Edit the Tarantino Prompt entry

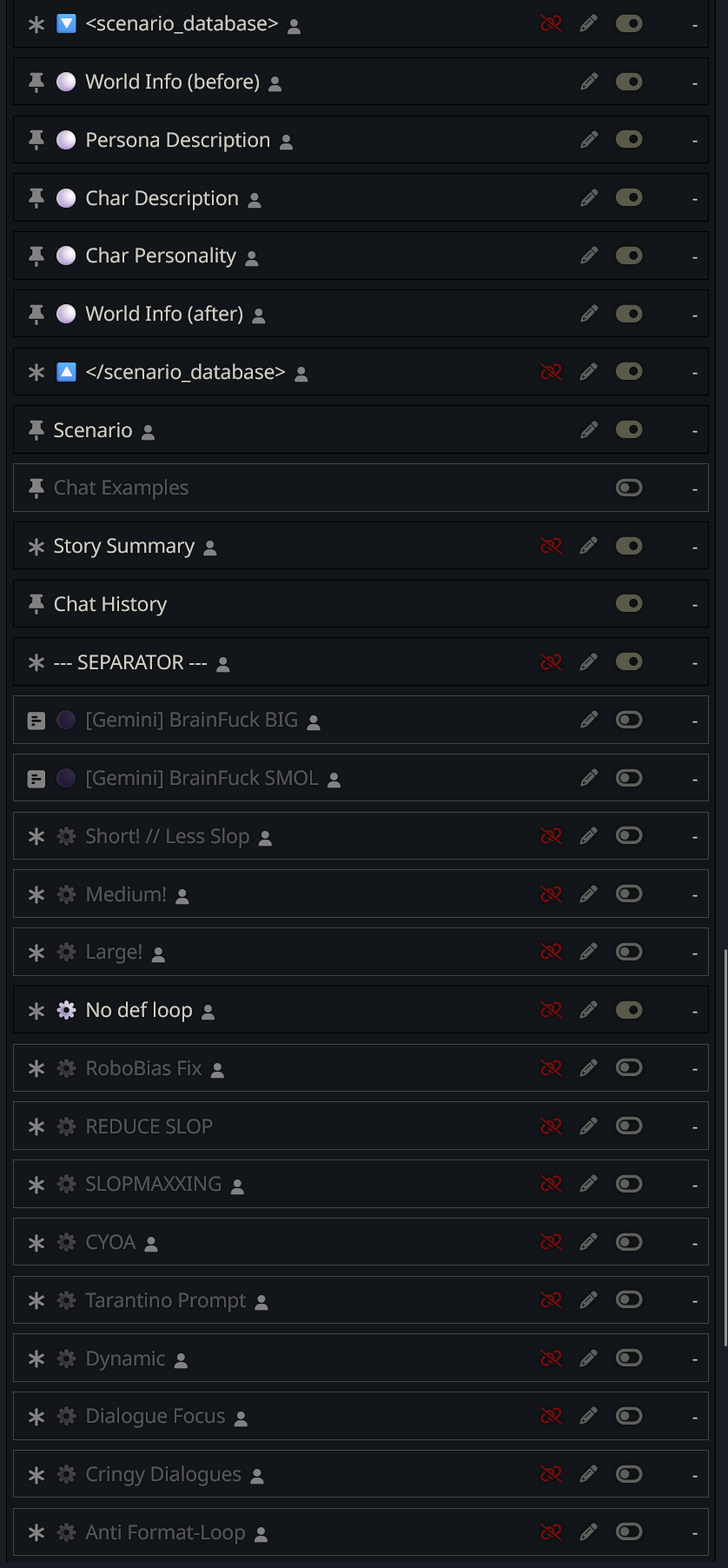pos(589,1300)
